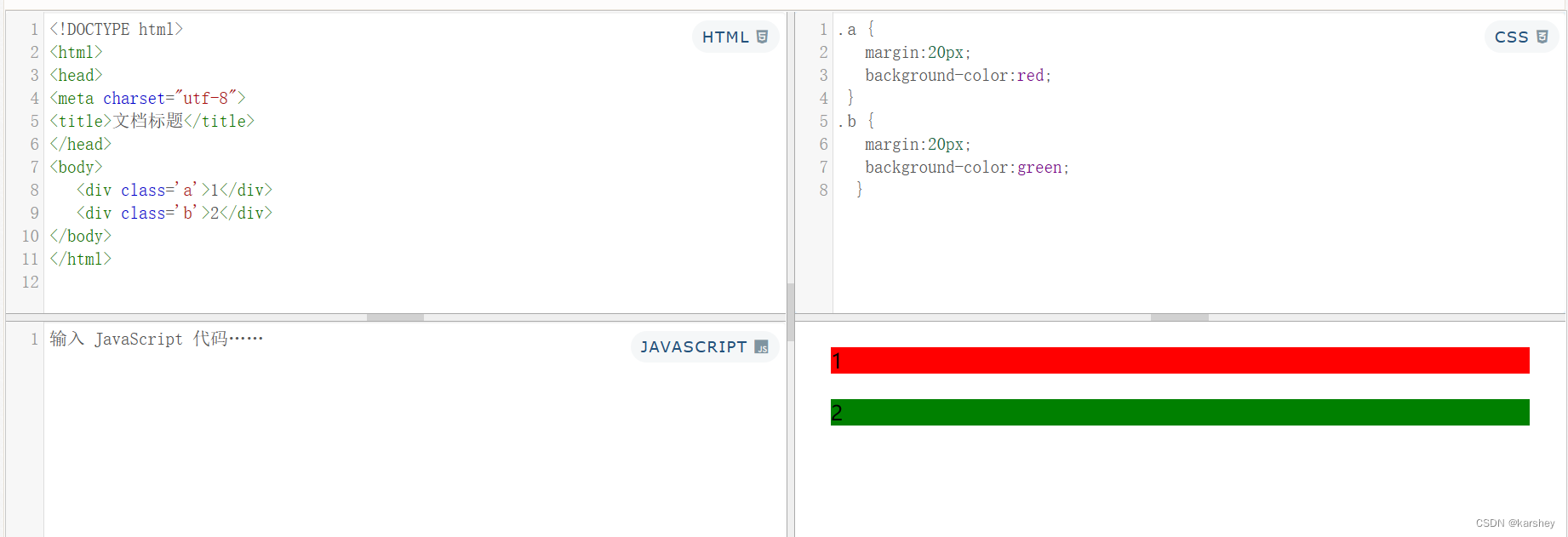Viewport: 1568px width, 537px height.
Task: Click the red div labeled 1
Action: tap(1180, 360)
